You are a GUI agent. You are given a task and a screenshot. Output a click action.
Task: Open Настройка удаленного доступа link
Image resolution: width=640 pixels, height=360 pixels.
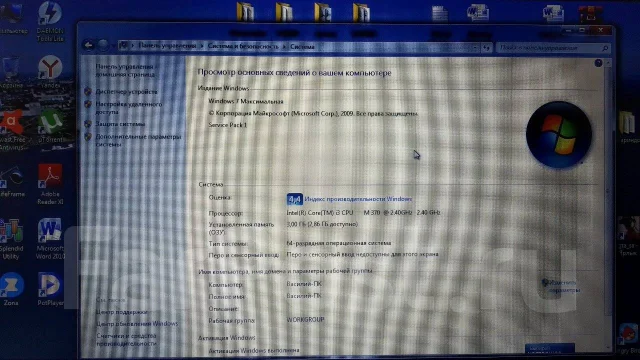(x=129, y=108)
